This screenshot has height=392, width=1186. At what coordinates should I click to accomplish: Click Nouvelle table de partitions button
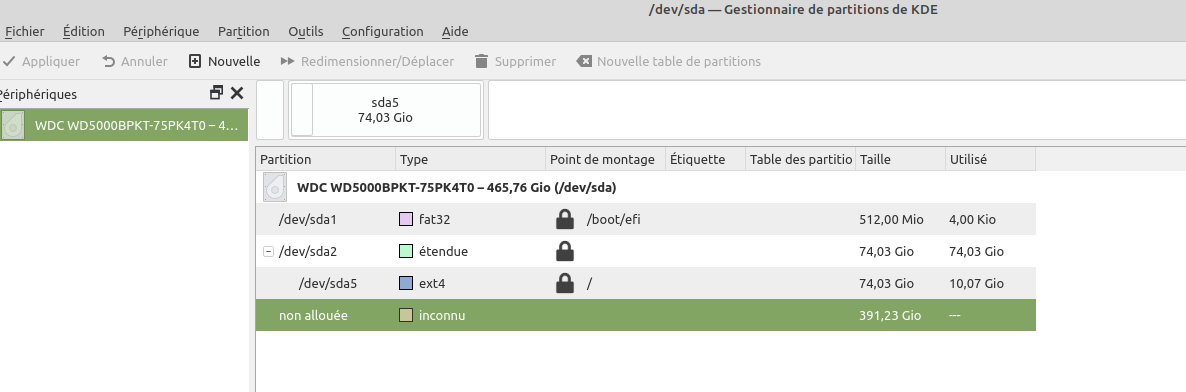pos(669,61)
